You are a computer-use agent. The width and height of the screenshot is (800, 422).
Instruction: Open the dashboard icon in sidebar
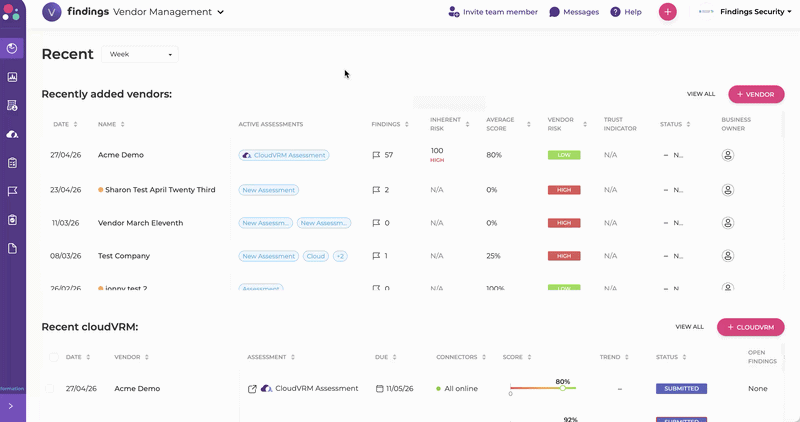12,48
